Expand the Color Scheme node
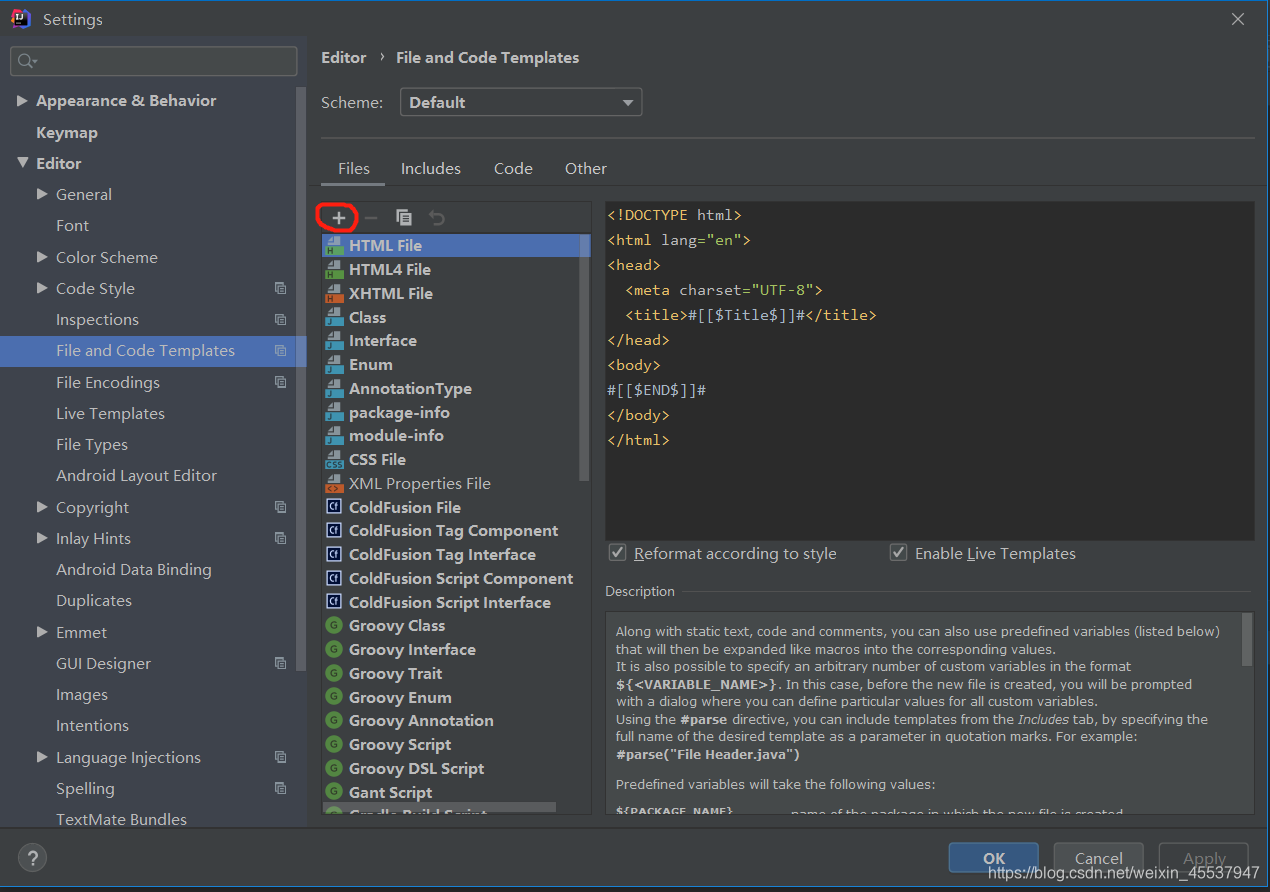1270x892 pixels. (42, 257)
